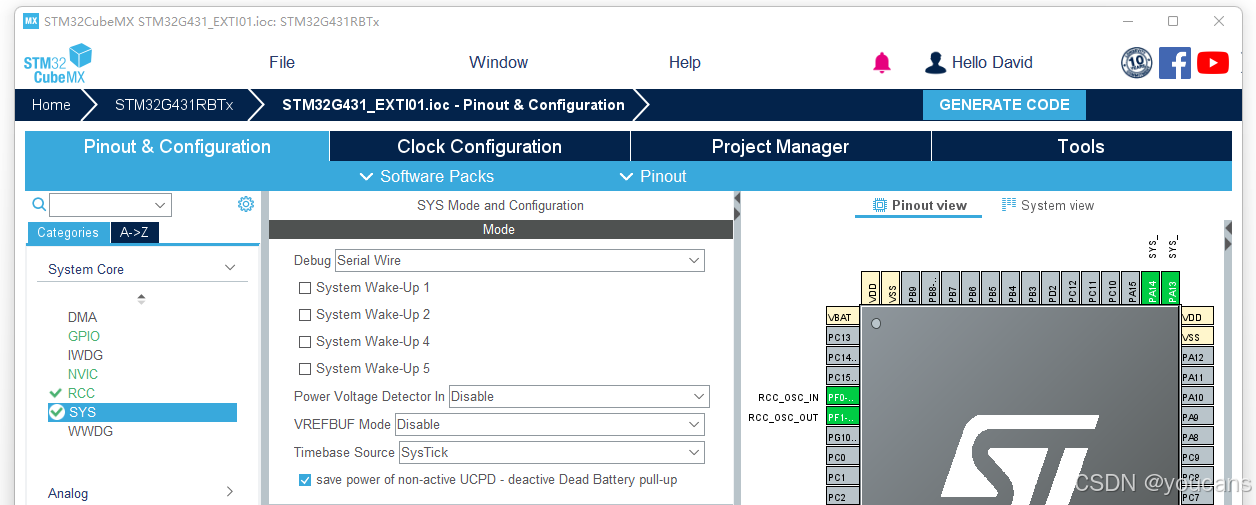Click pin PA10 on chip
The image size is (1256, 505).
(1197, 397)
